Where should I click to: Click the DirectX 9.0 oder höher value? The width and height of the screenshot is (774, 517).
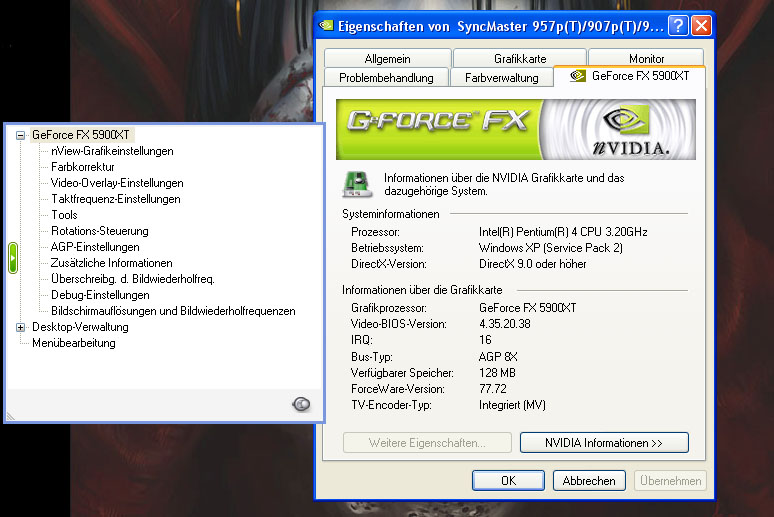click(x=533, y=264)
